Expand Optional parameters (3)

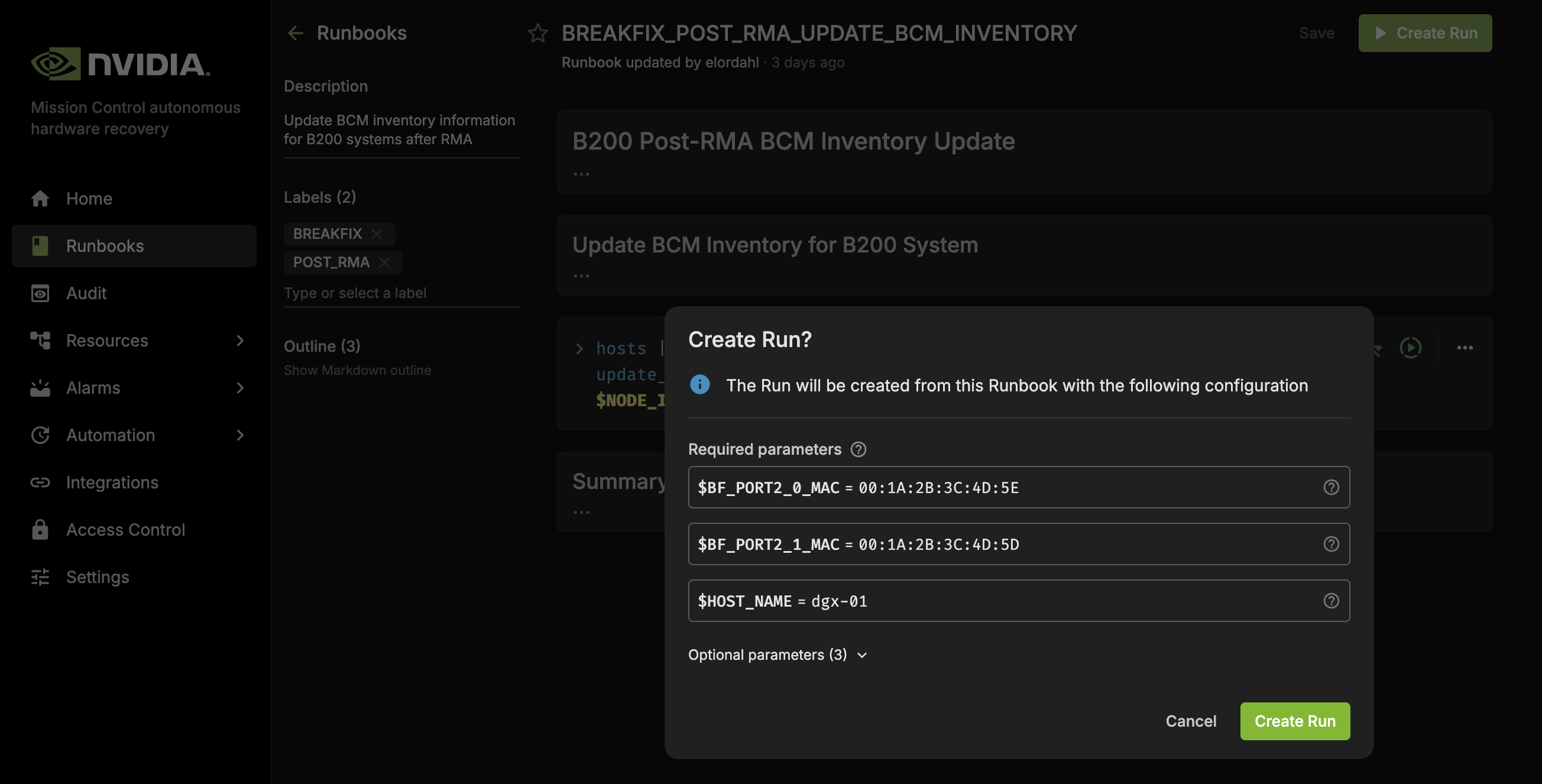coord(778,655)
